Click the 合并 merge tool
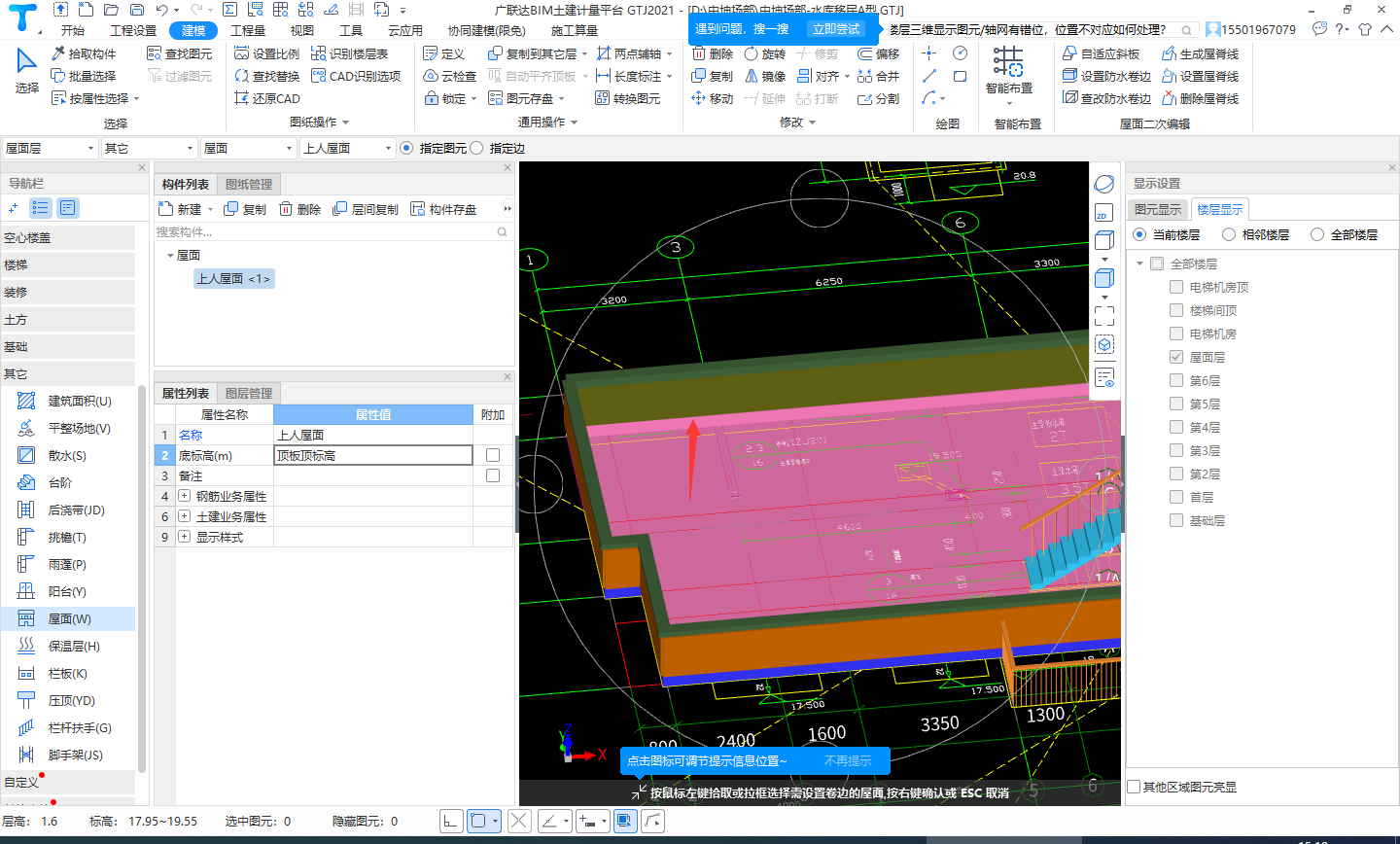Viewport: 1400px width, 844px height. tap(879, 76)
